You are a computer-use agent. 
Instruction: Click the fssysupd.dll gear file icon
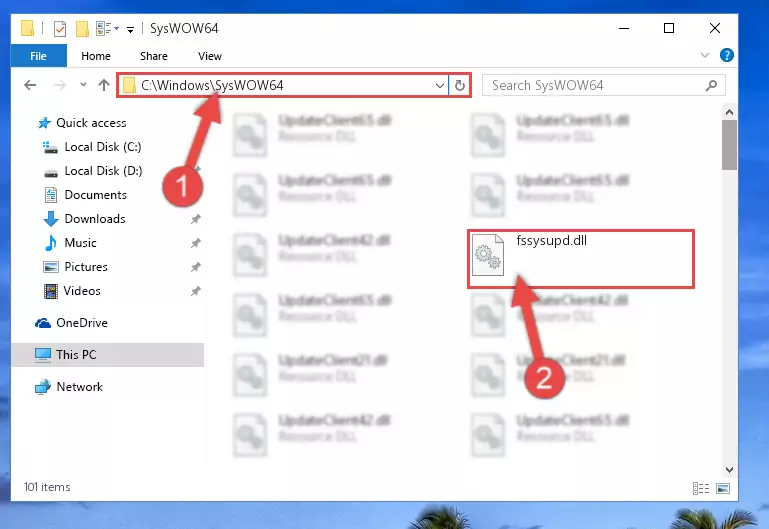pyautogui.click(x=488, y=254)
